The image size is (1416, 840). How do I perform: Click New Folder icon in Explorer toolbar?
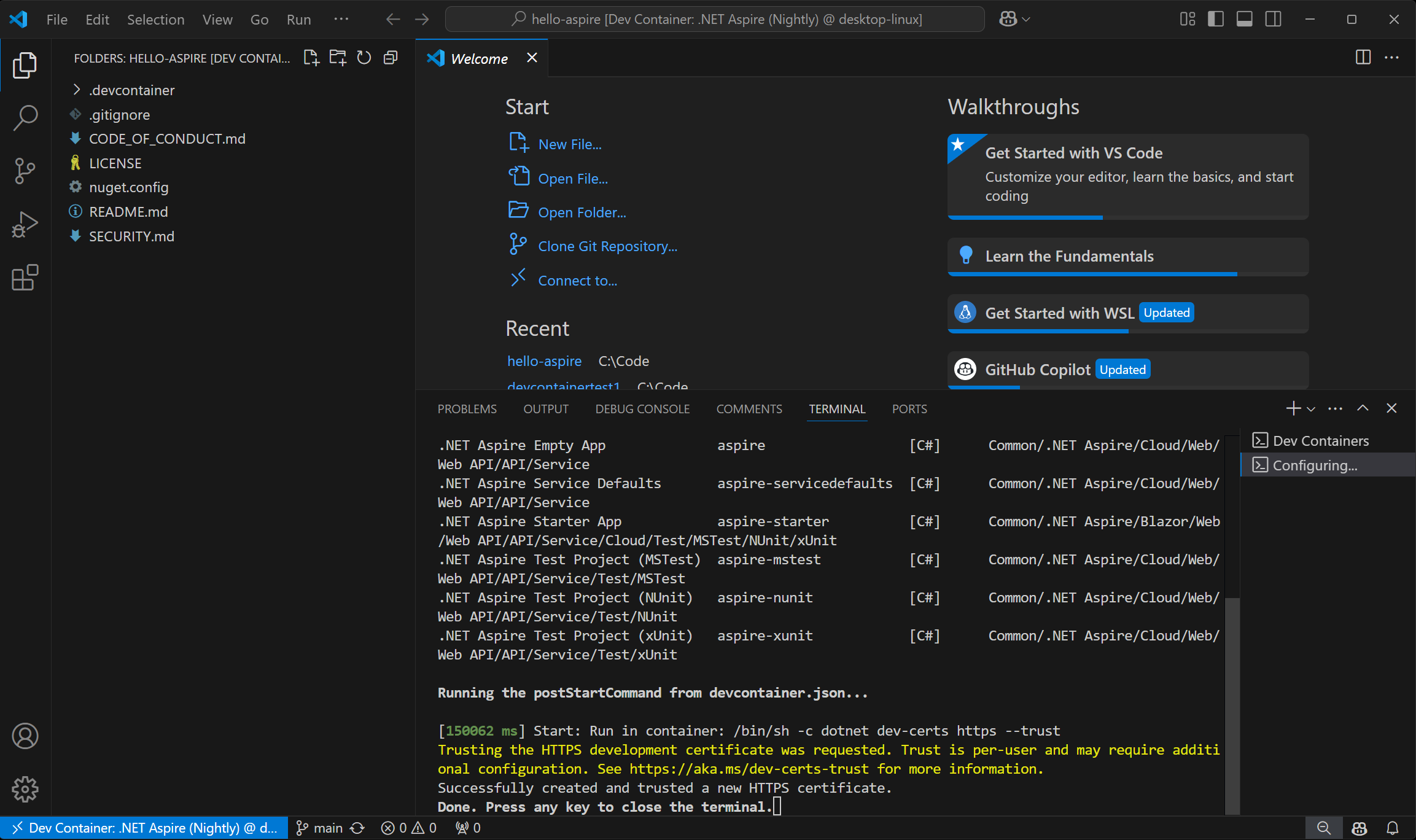(x=337, y=57)
